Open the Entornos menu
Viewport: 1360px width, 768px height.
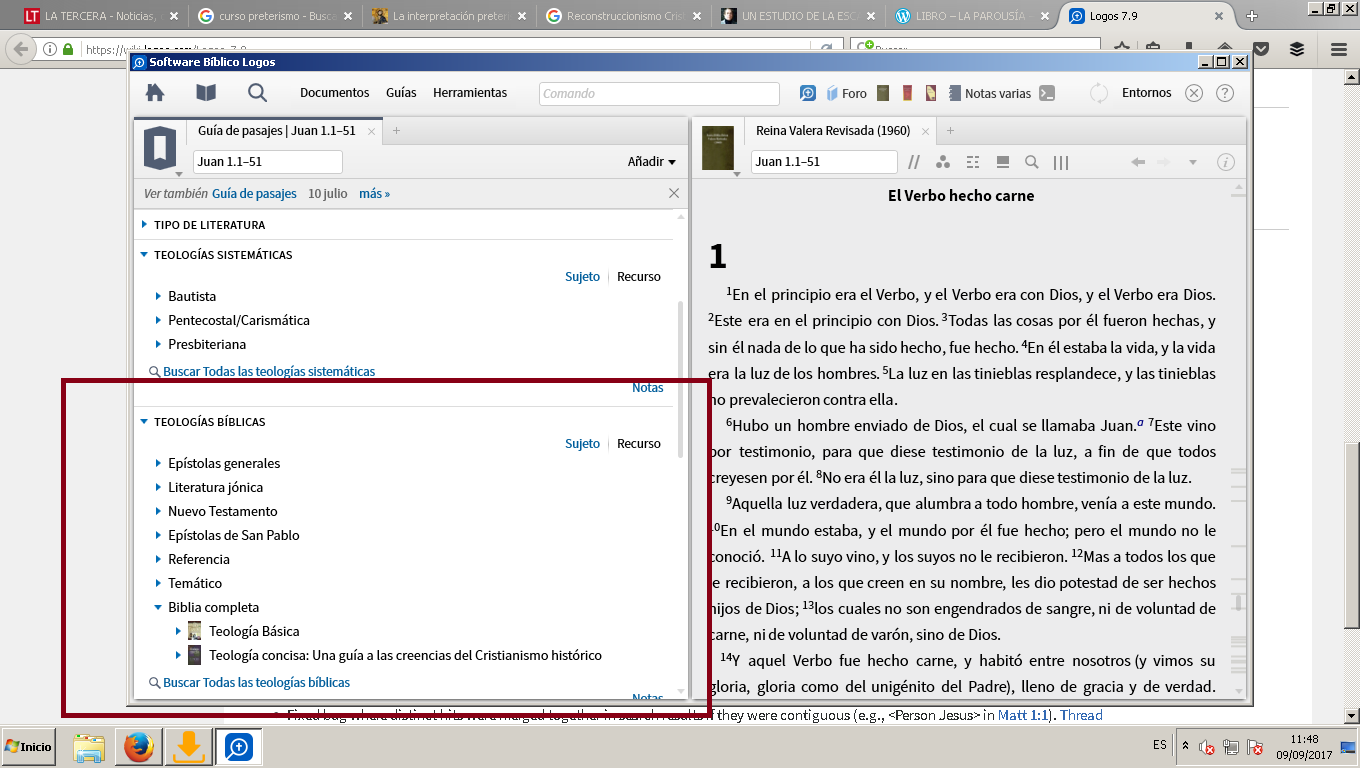coord(1147,93)
